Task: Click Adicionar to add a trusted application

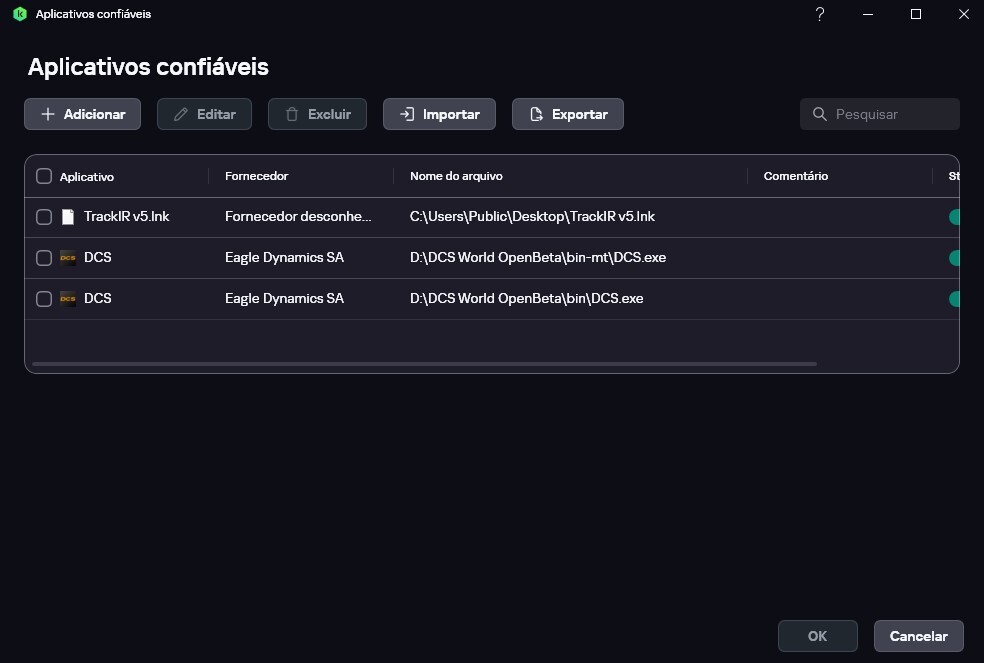Action: (x=82, y=114)
